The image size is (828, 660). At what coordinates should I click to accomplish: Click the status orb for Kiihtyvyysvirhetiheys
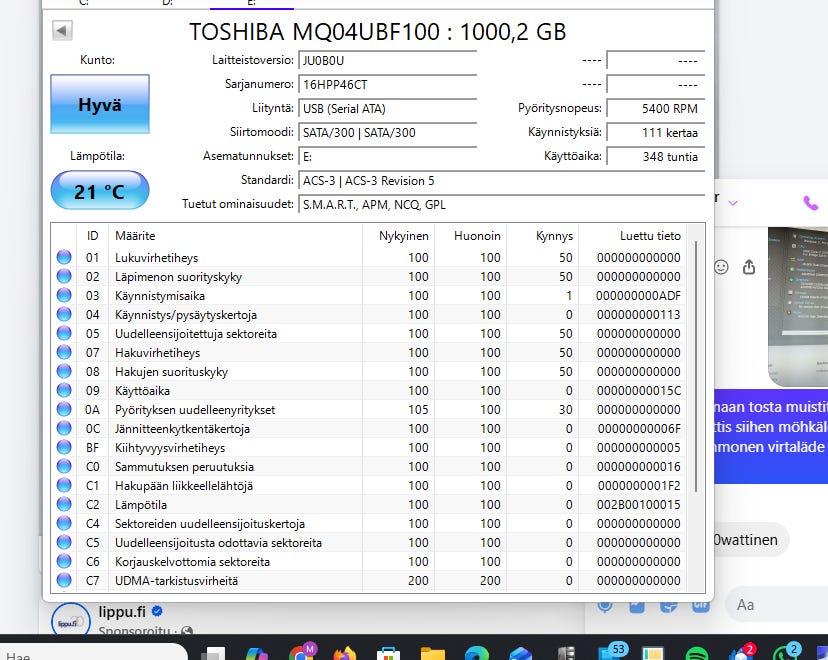pyautogui.click(x=64, y=447)
